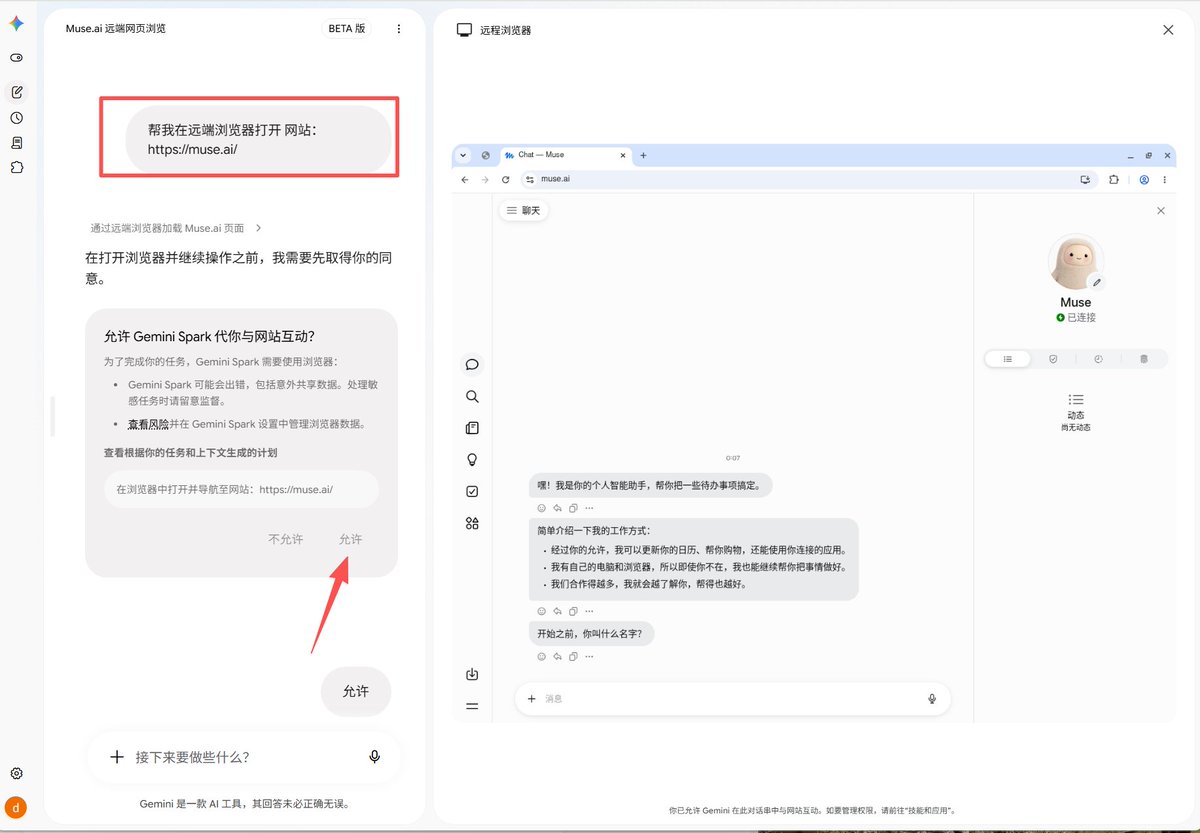
Task: Click the Gemini sparkle logo
Action: (16, 23)
